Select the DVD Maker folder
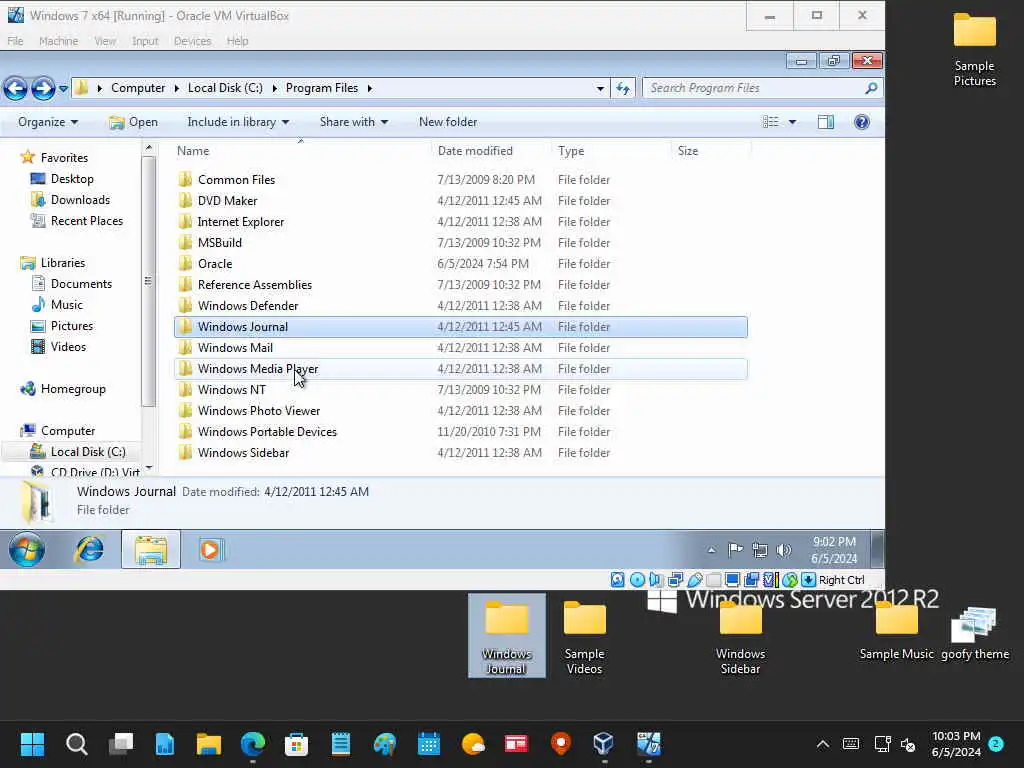This screenshot has width=1024, height=768. pyautogui.click(x=460, y=200)
